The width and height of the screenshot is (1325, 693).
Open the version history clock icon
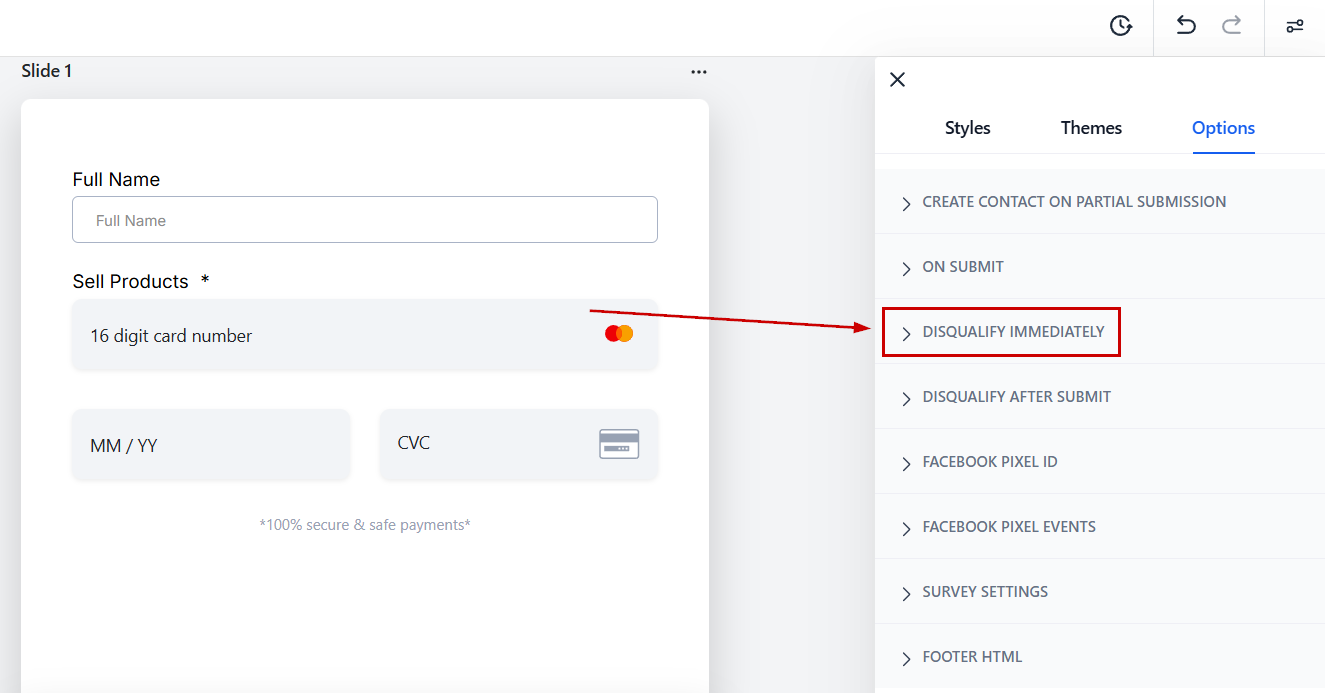[1121, 26]
